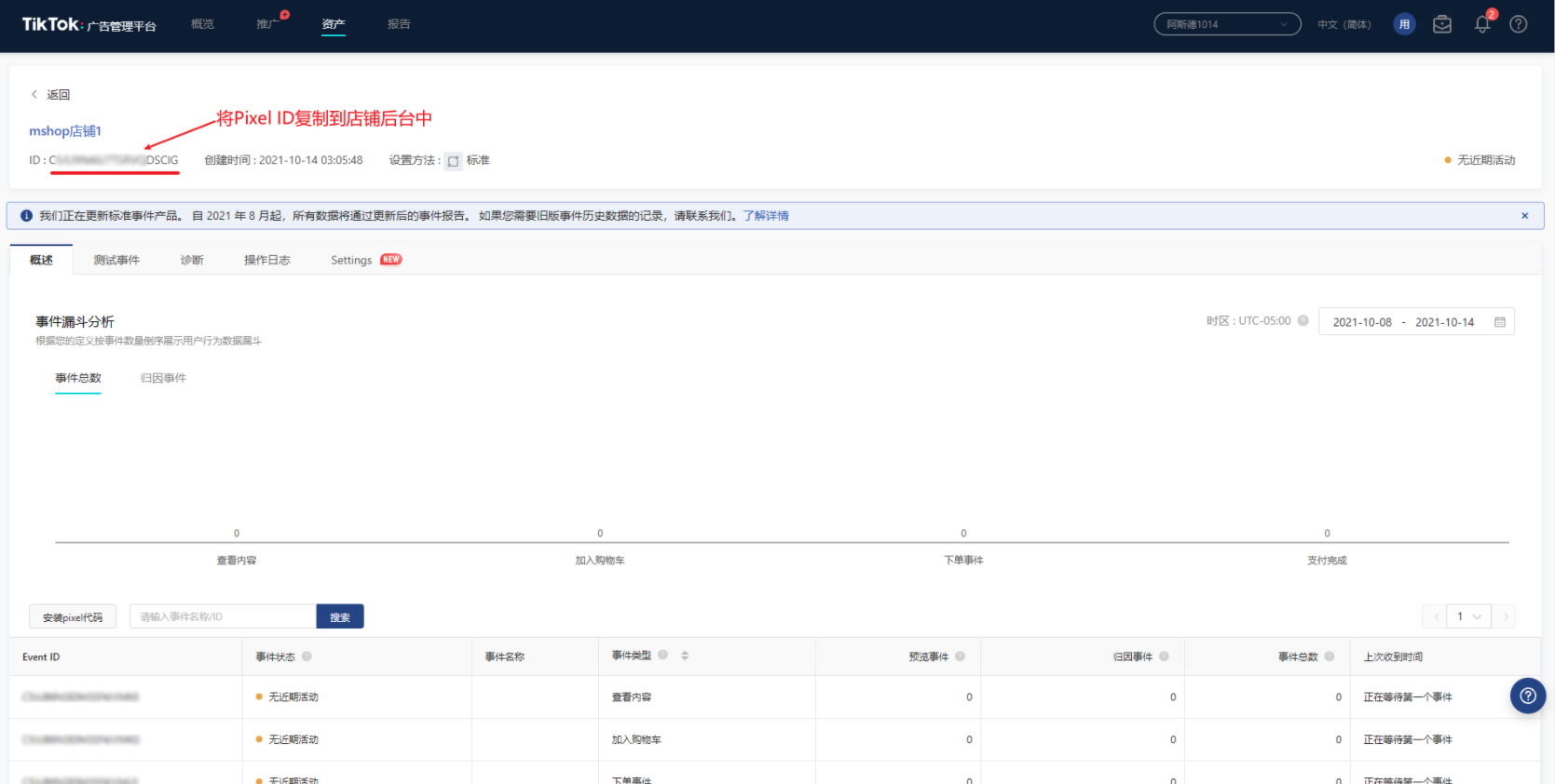Viewport: 1555px width, 784px height.
Task: Click the user avatar icon
Action: click(x=1404, y=25)
